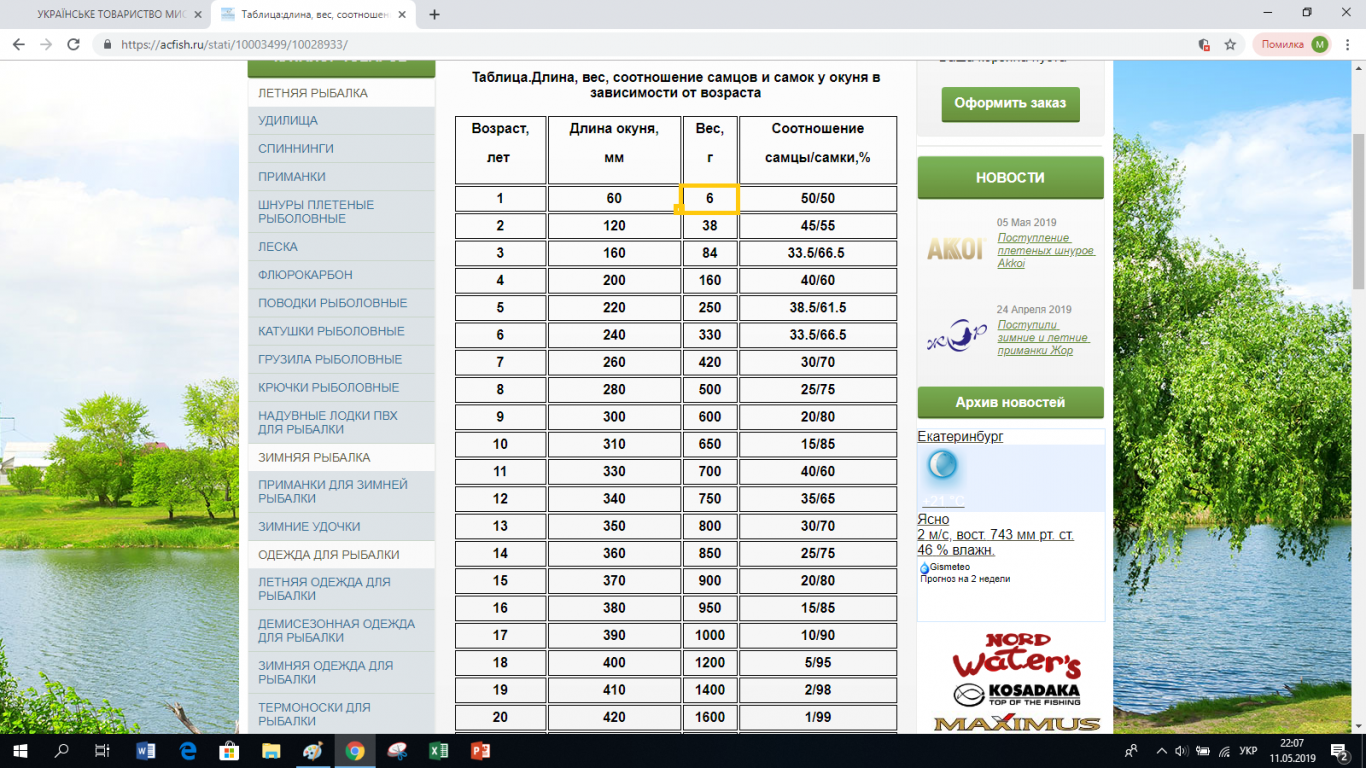Click the Kosadaka banner logo
Image resolution: width=1366 pixels, height=768 pixels.
(x=1017, y=693)
